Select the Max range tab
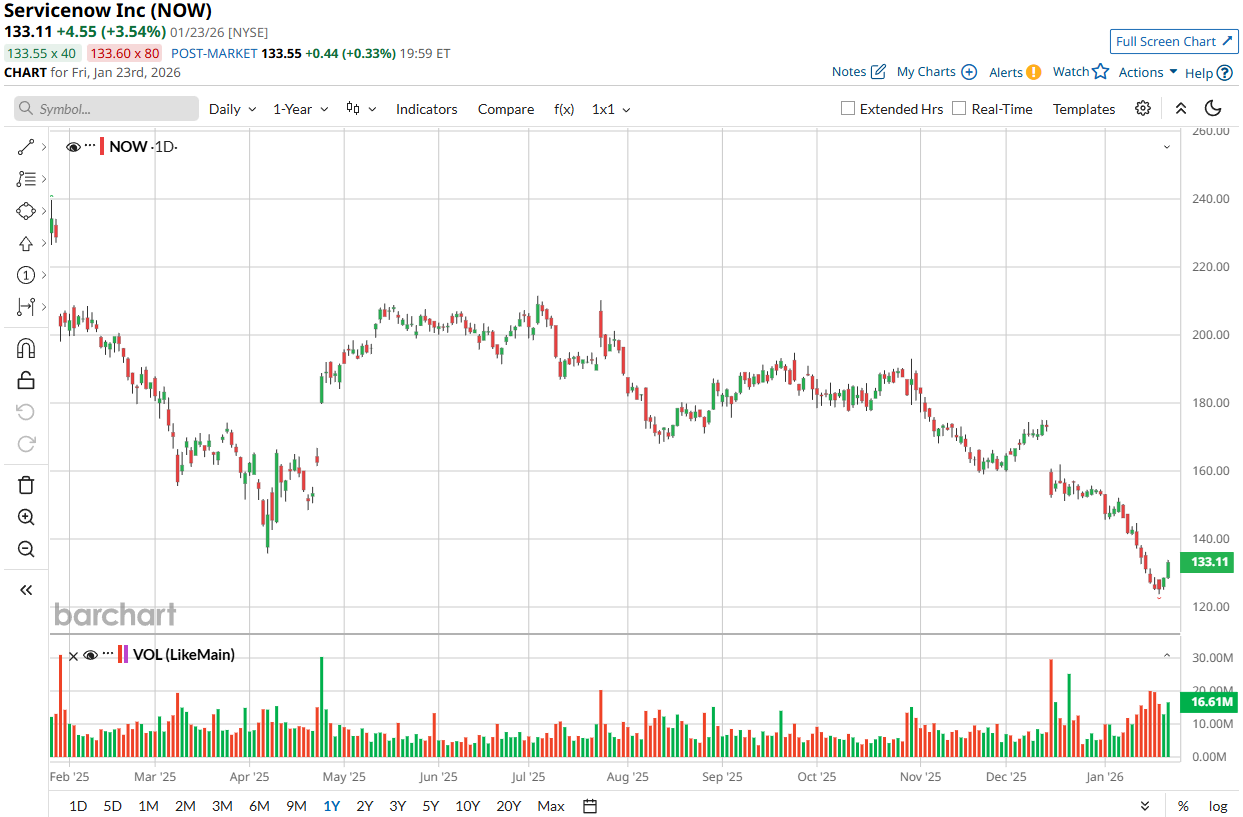1243x817 pixels. [x=551, y=806]
